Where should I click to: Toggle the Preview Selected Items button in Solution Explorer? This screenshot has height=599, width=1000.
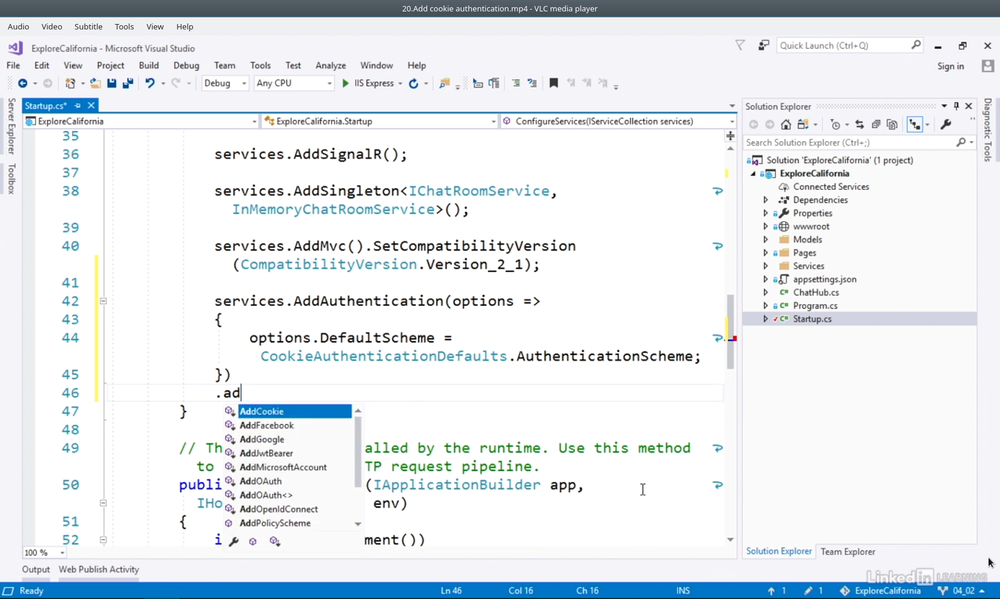pos(915,125)
